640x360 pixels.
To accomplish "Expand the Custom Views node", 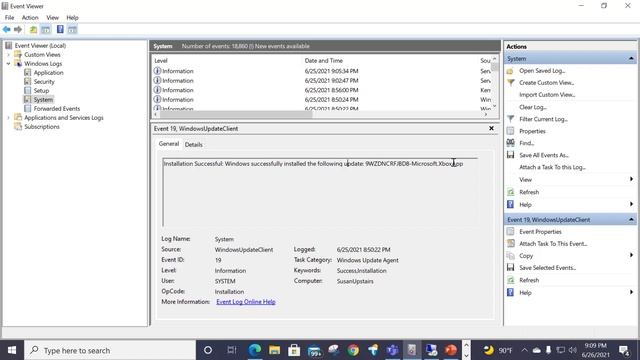I will [8, 55].
